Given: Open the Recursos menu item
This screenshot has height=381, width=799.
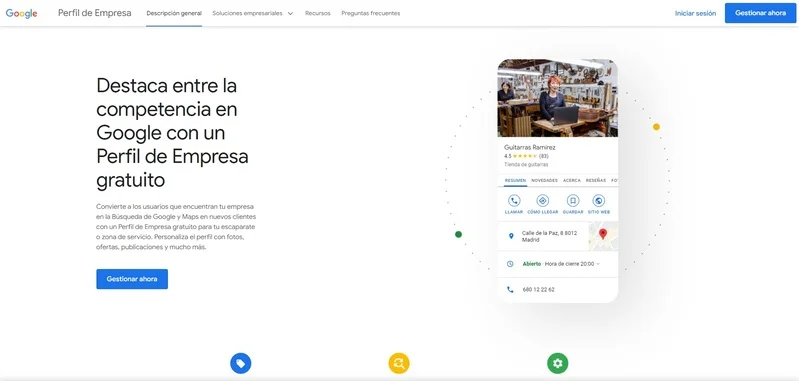Looking at the screenshot, I should tap(317, 13).
